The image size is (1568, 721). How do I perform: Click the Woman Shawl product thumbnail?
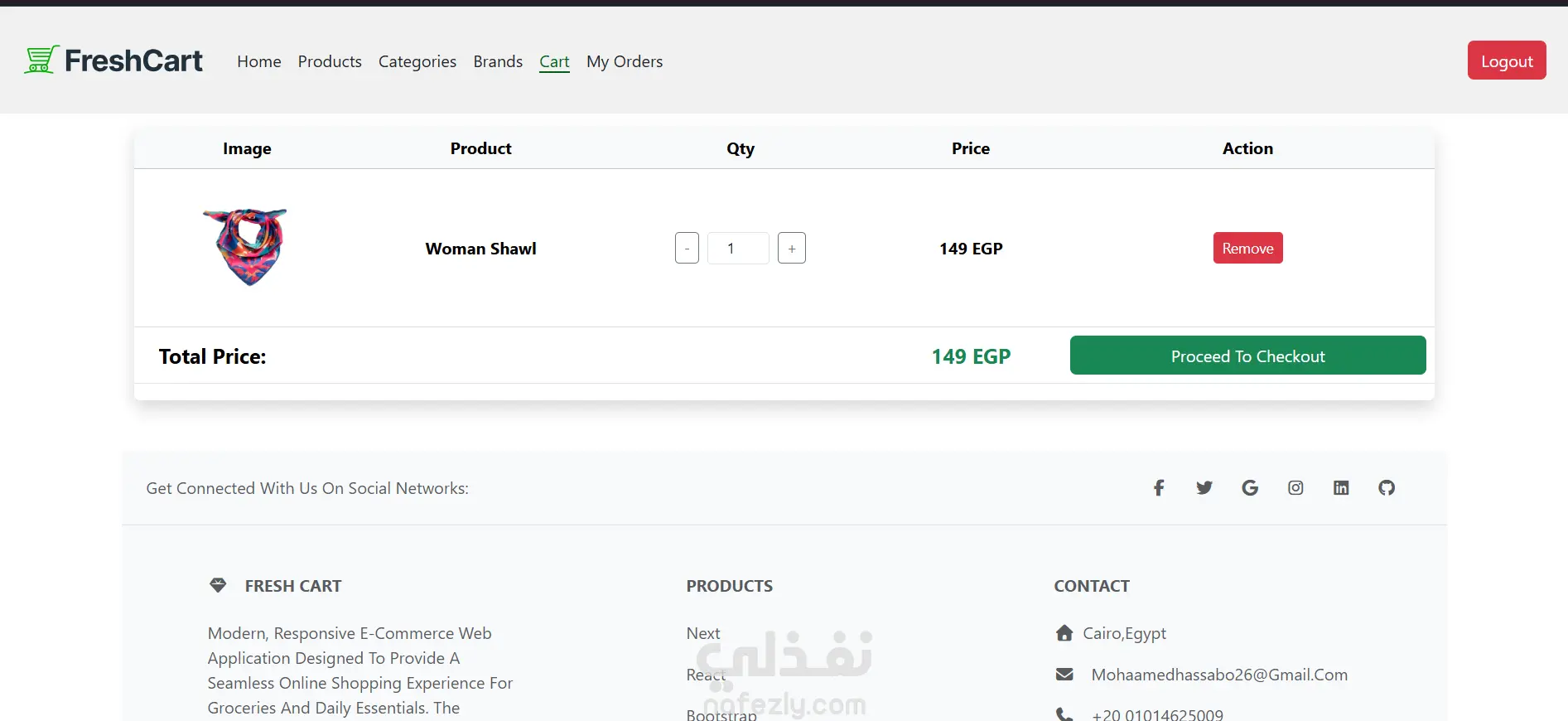(245, 247)
